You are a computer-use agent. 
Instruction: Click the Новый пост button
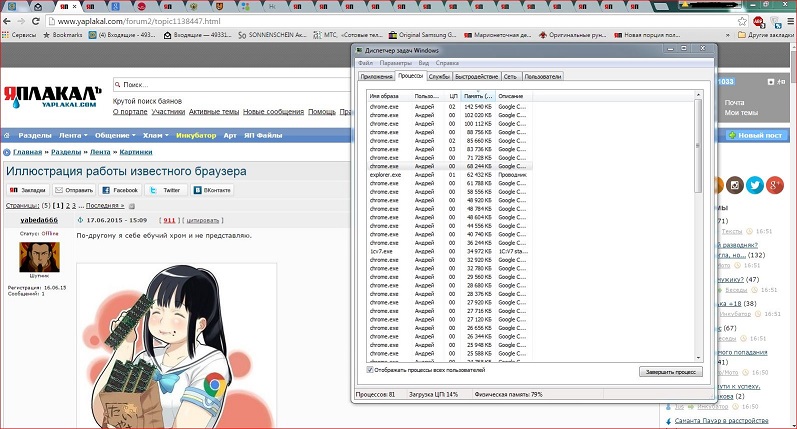(x=757, y=135)
